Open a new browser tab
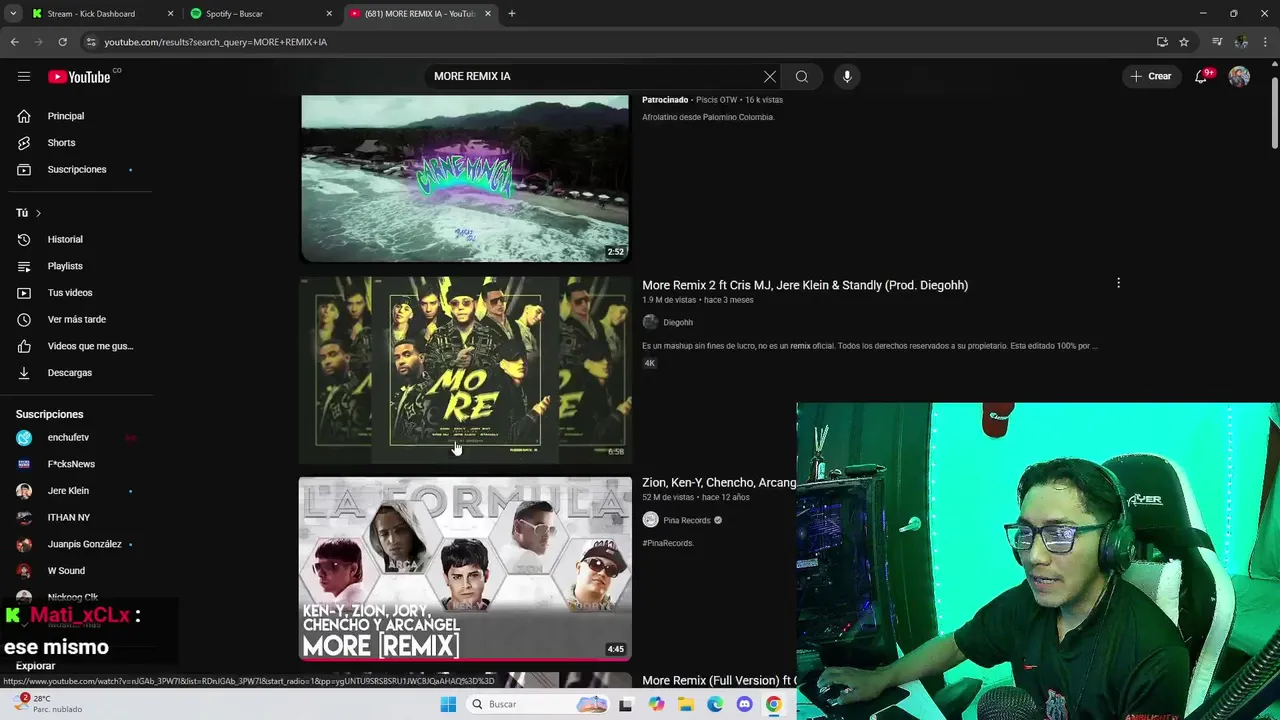The image size is (1280, 720). (512, 14)
